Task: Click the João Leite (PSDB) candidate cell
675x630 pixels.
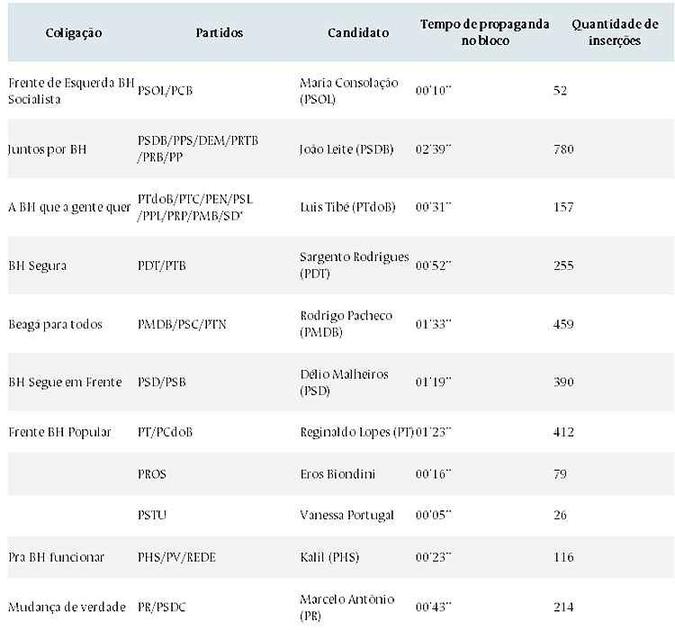Action: click(x=347, y=149)
